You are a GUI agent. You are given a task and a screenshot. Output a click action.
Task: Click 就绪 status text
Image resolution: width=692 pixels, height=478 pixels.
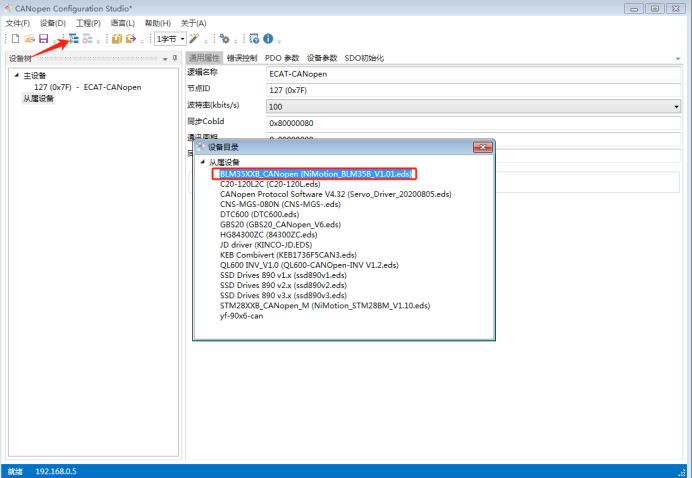click(x=15, y=471)
